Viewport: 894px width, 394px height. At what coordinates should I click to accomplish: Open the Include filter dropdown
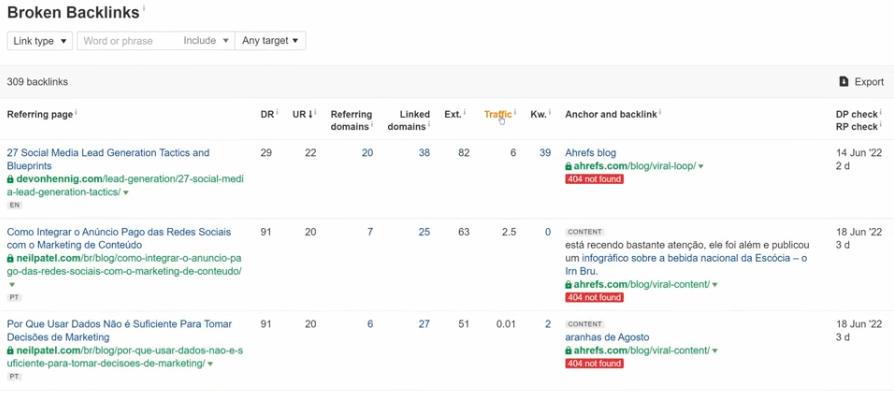[206, 41]
